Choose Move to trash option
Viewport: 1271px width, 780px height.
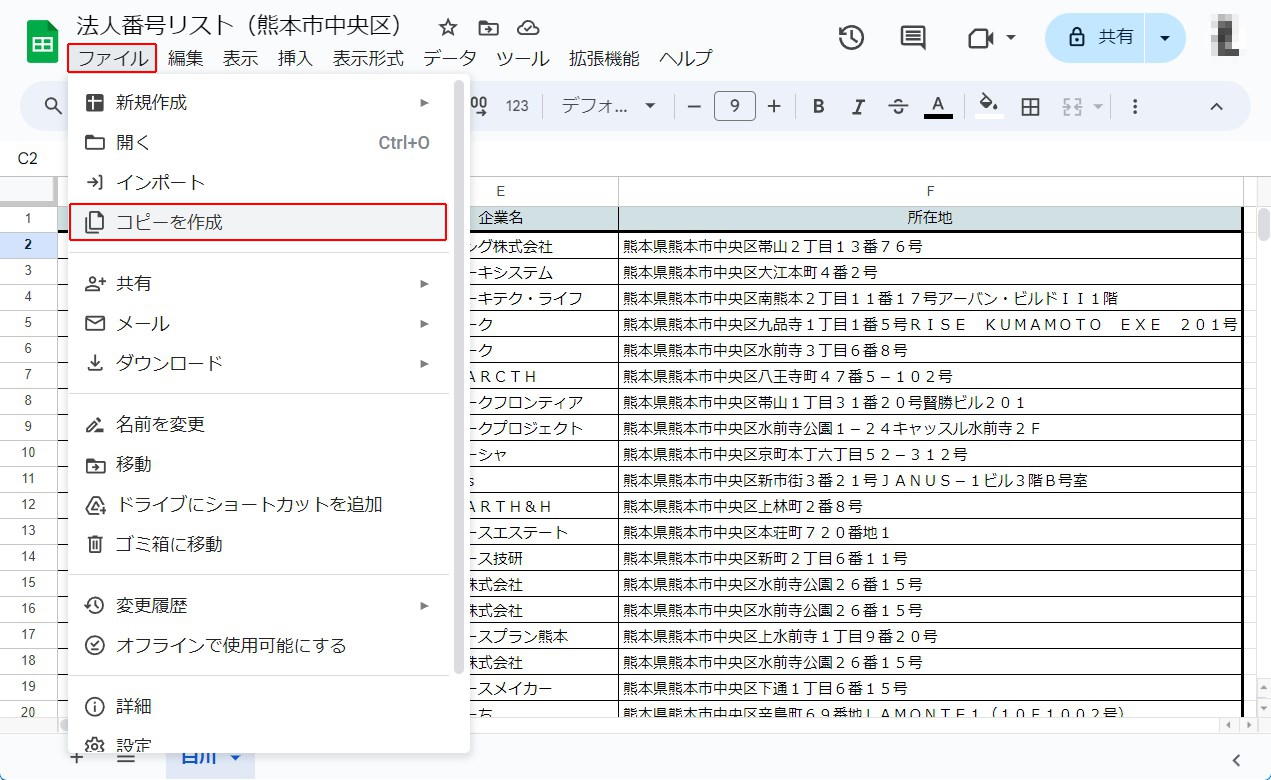pyautogui.click(x=168, y=545)
